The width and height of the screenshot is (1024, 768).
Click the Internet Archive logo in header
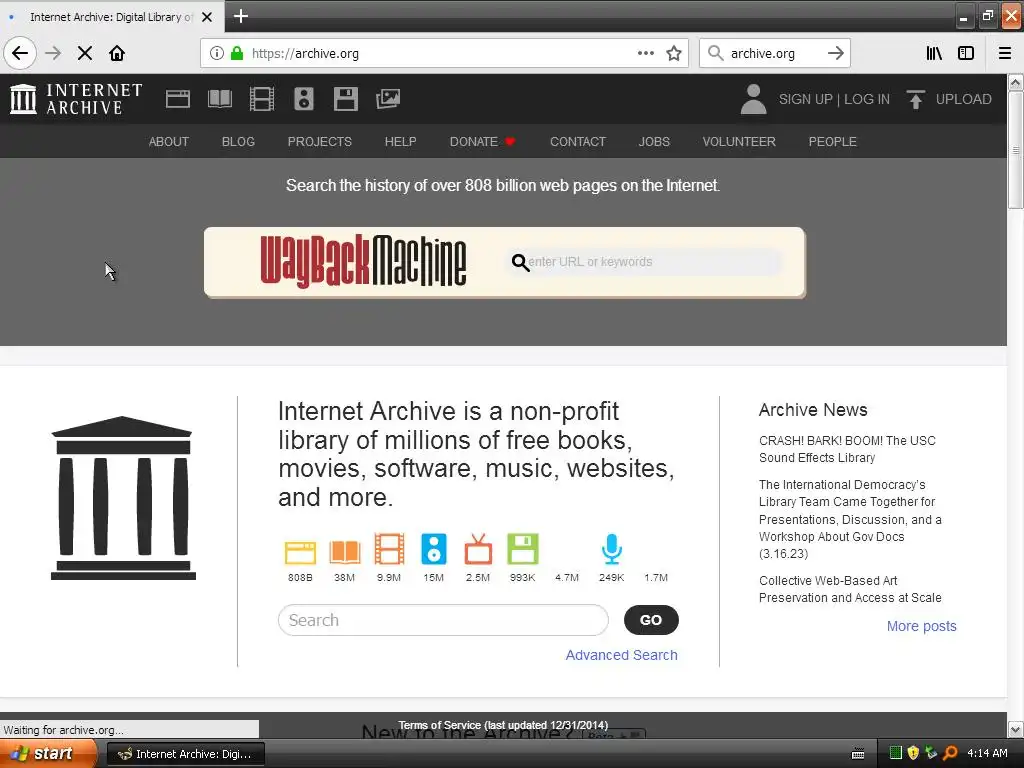(x=76, y=99)
